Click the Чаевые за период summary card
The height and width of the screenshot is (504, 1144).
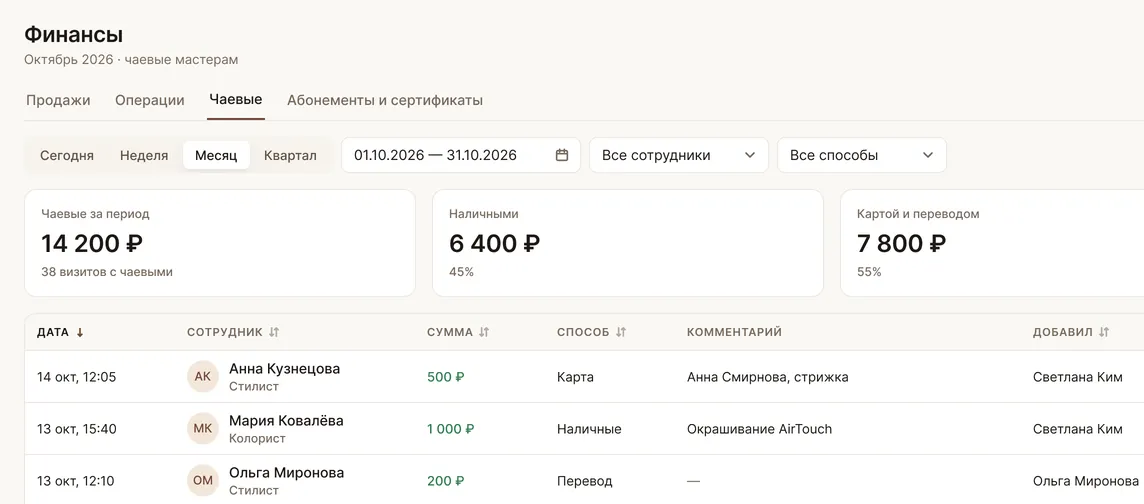(220, 243)
